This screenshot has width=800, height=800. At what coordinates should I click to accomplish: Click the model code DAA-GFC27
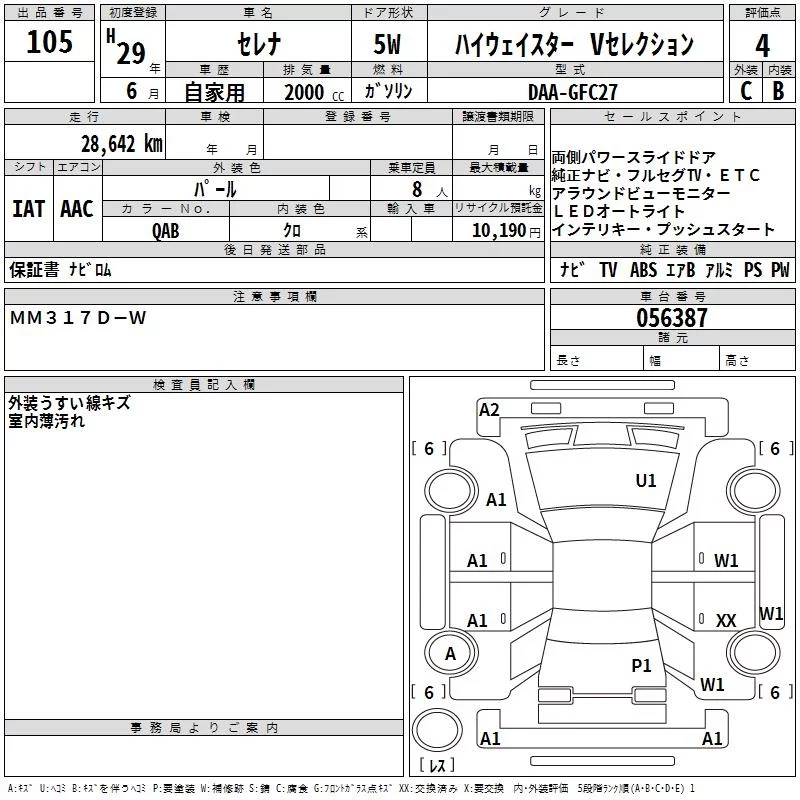click(573, 92)
